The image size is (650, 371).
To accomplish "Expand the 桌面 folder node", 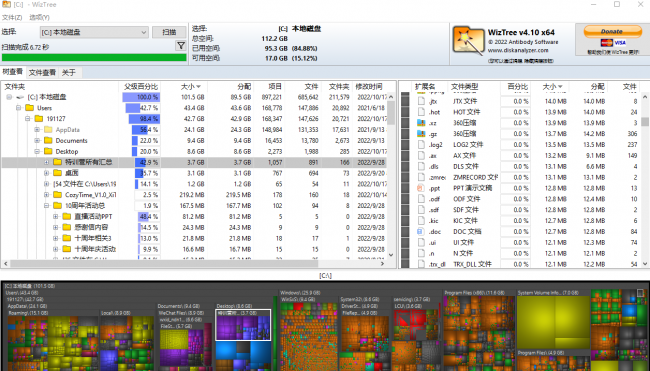I will click(x=46, y=173).
